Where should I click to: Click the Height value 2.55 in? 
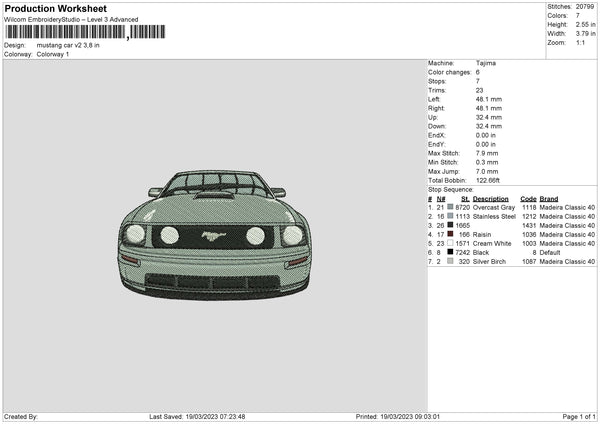tap(585, 24)
